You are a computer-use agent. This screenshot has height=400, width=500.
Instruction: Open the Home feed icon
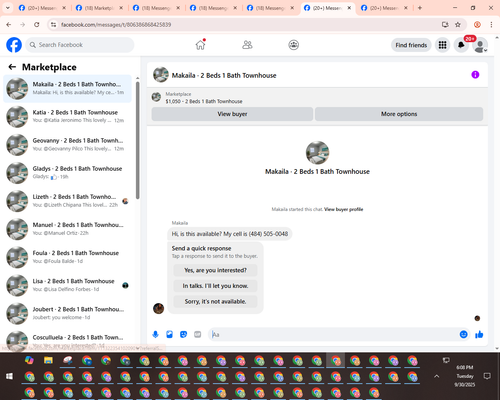(x=200, y=45)
